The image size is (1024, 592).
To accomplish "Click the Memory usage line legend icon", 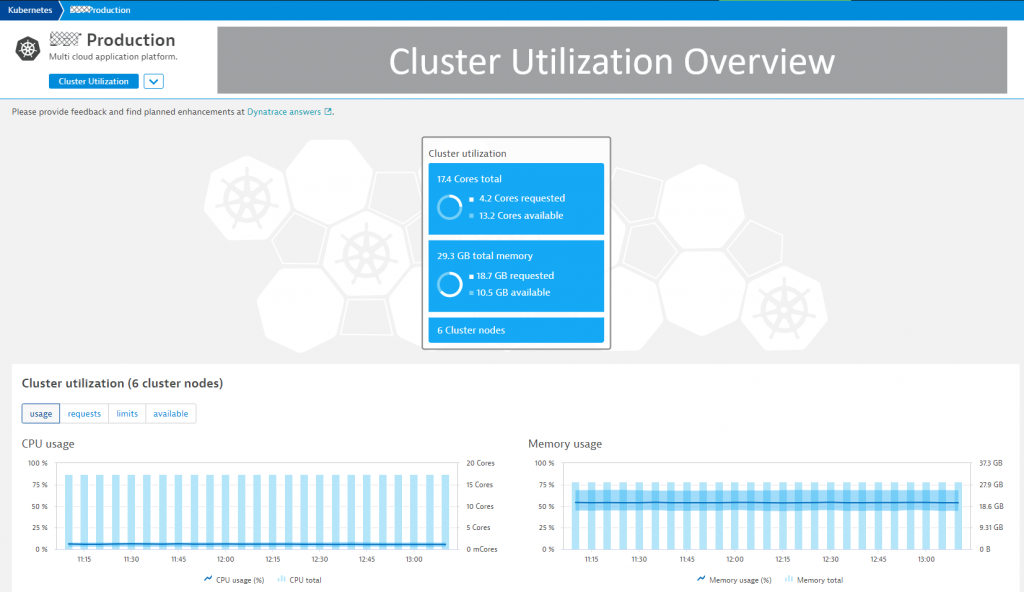I will [700, 579].
